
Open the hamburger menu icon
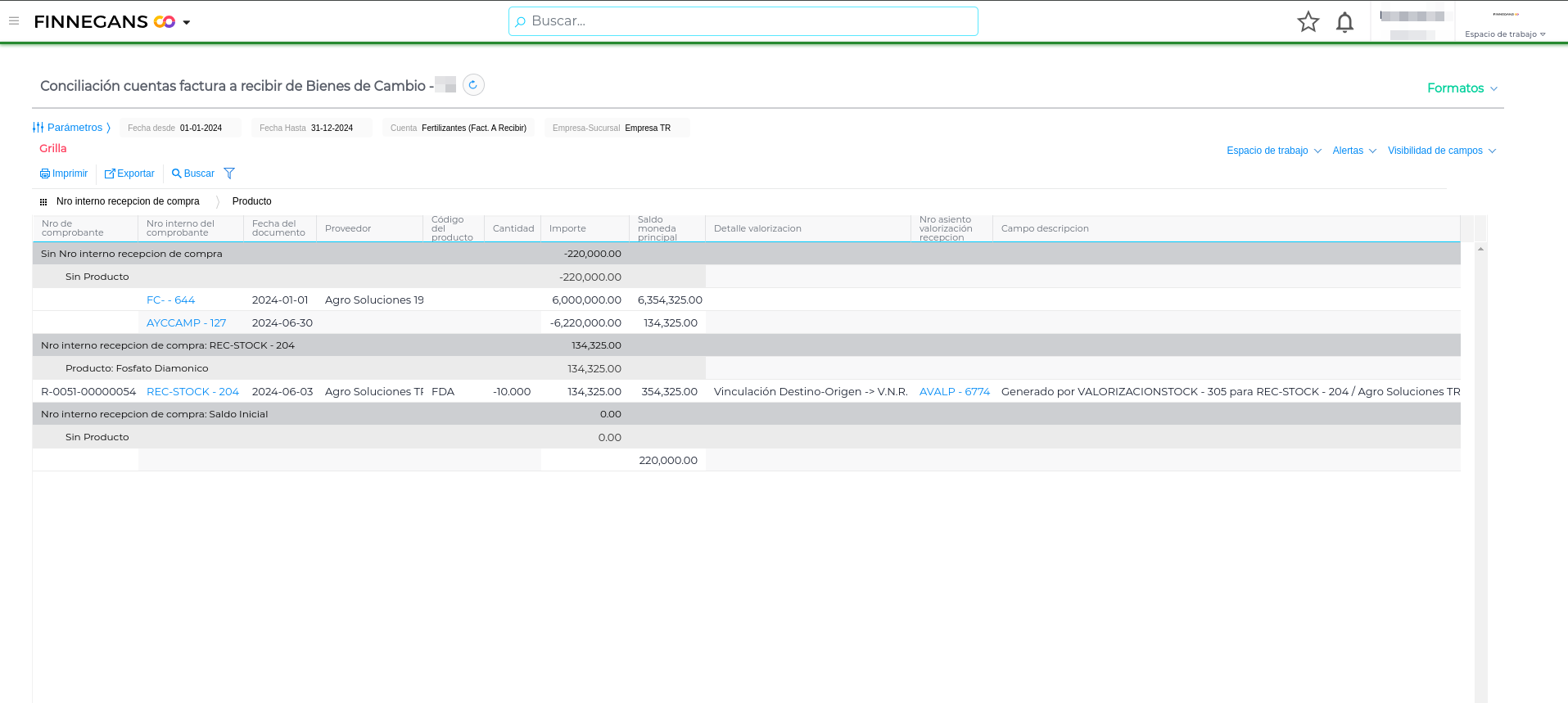pyautogui.click(x=14, y=21)
